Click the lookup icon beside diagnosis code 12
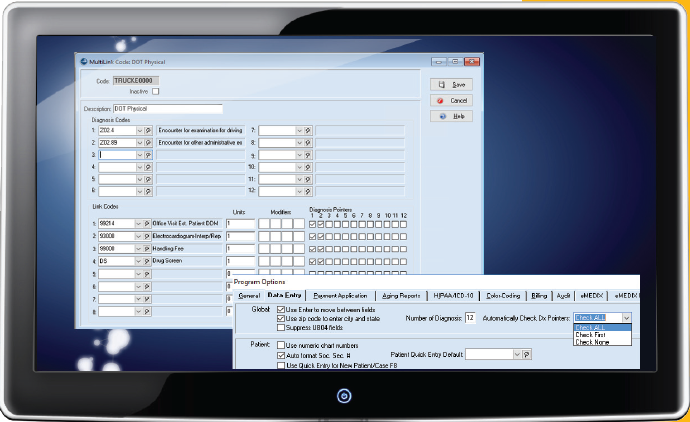The width and height of the screenshot is (690, 422). tap(308, 190)
